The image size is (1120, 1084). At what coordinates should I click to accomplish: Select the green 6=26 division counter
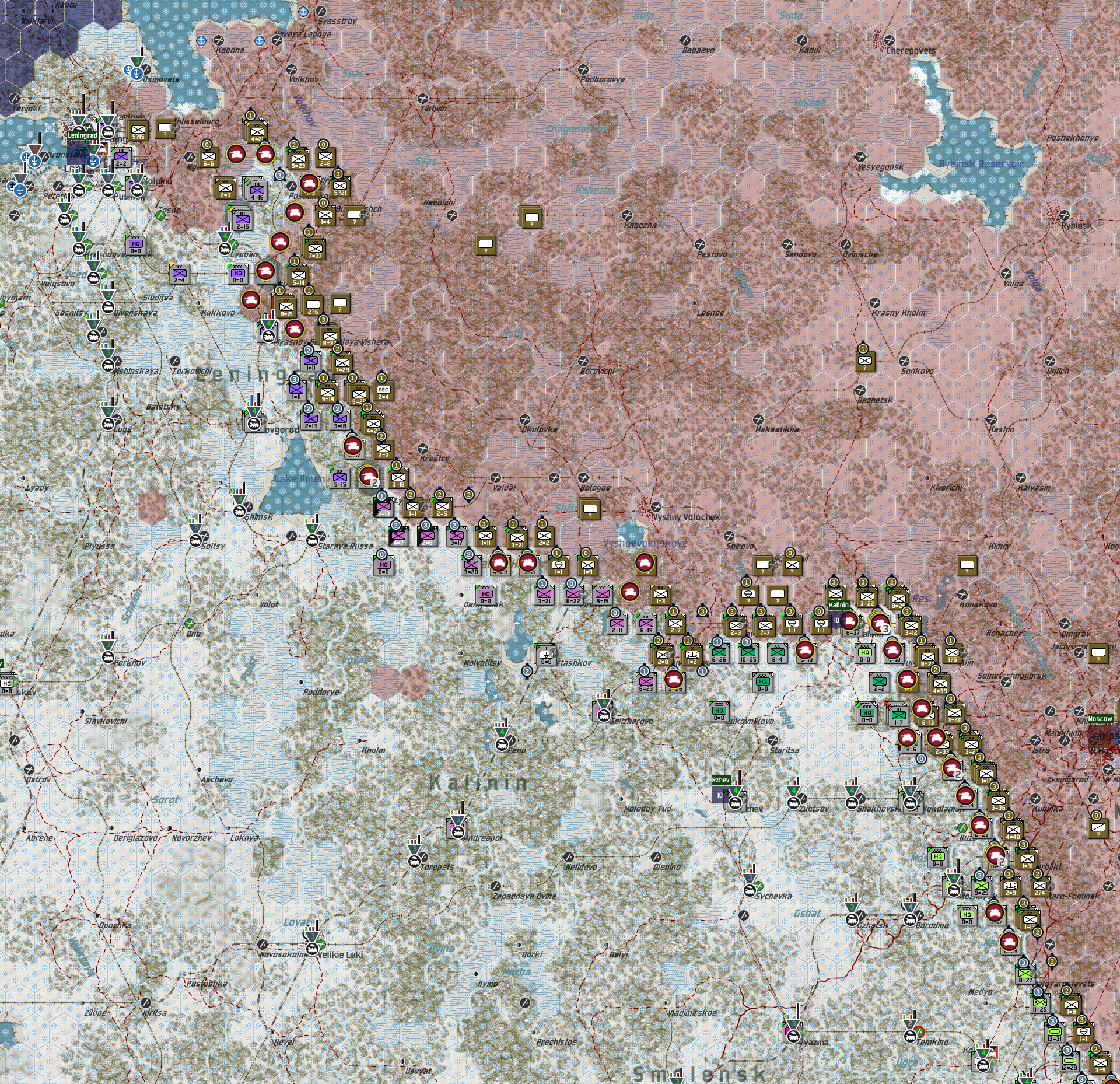coord(719,653)
